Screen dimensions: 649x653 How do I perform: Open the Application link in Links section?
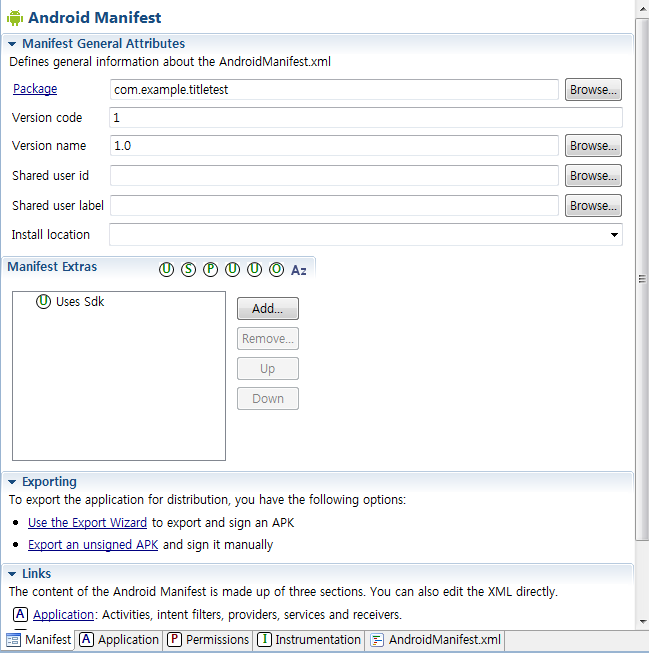tap(63, 615)
